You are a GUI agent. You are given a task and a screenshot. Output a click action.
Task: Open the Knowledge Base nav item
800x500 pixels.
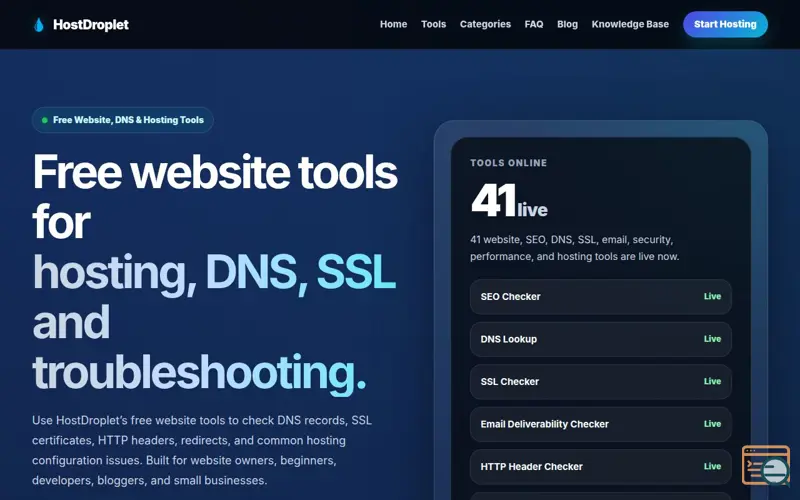630,24
